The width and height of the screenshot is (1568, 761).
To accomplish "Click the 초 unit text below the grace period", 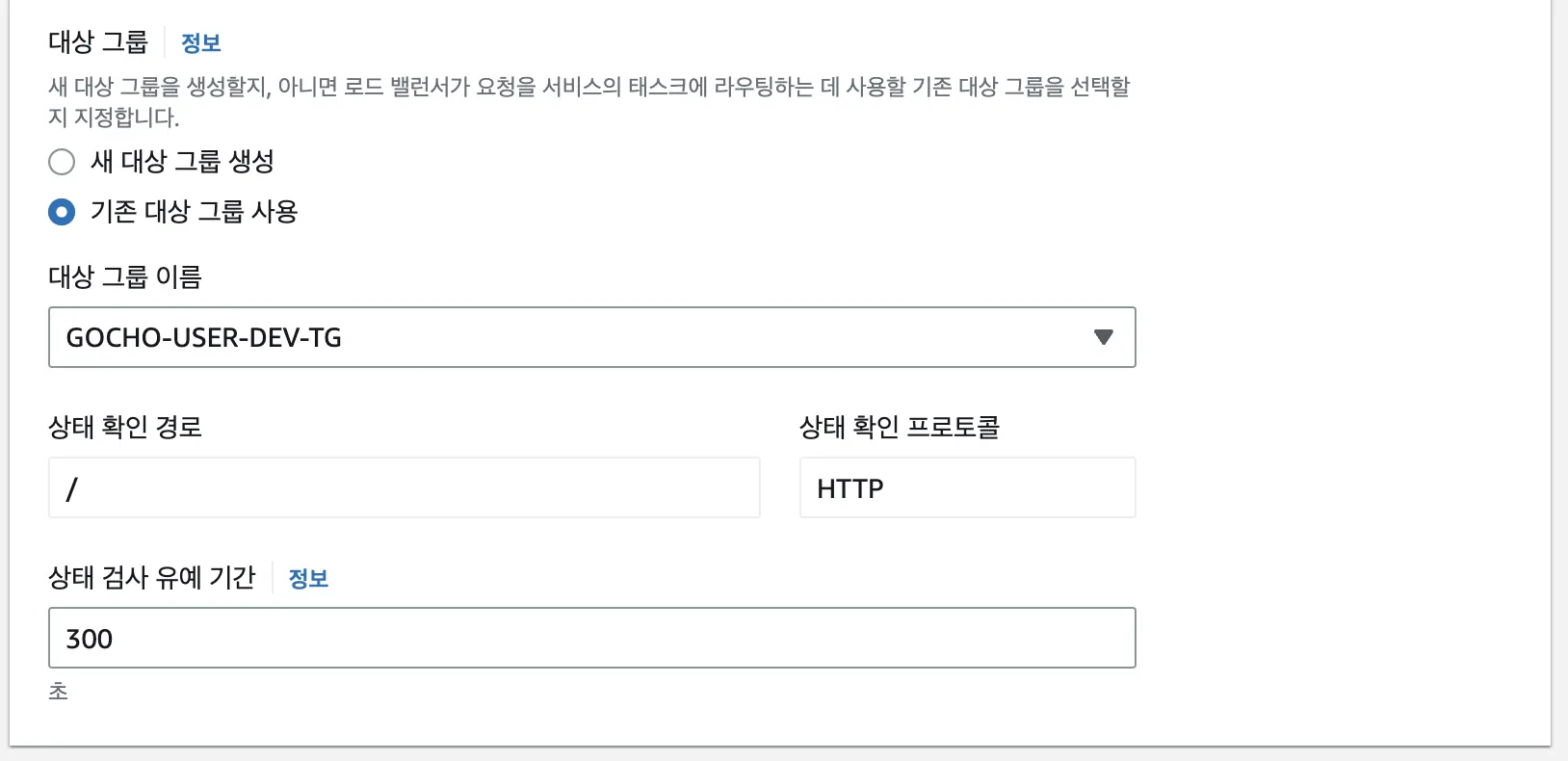I will click(59, 692).
